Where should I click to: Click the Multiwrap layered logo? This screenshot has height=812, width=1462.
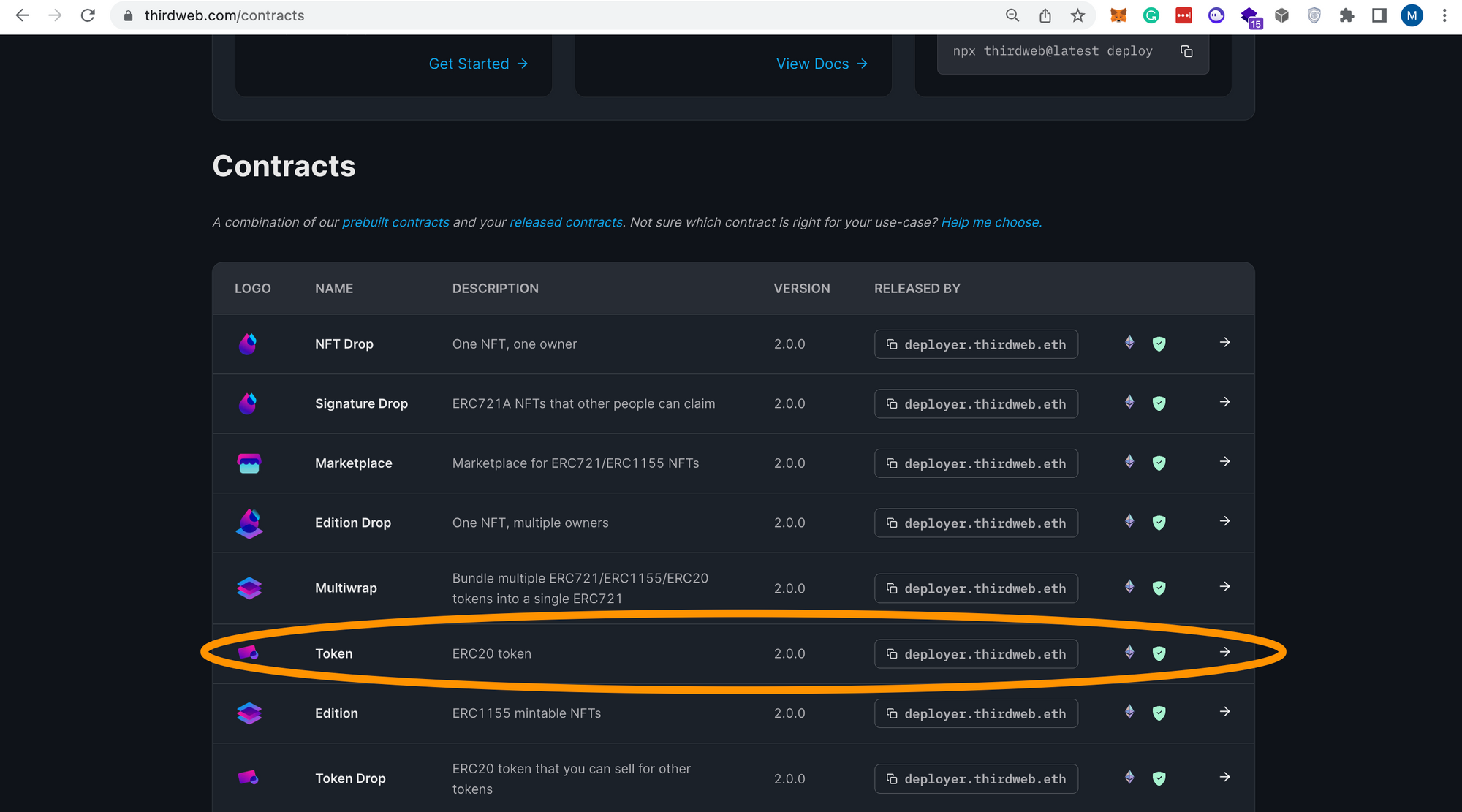249,588
